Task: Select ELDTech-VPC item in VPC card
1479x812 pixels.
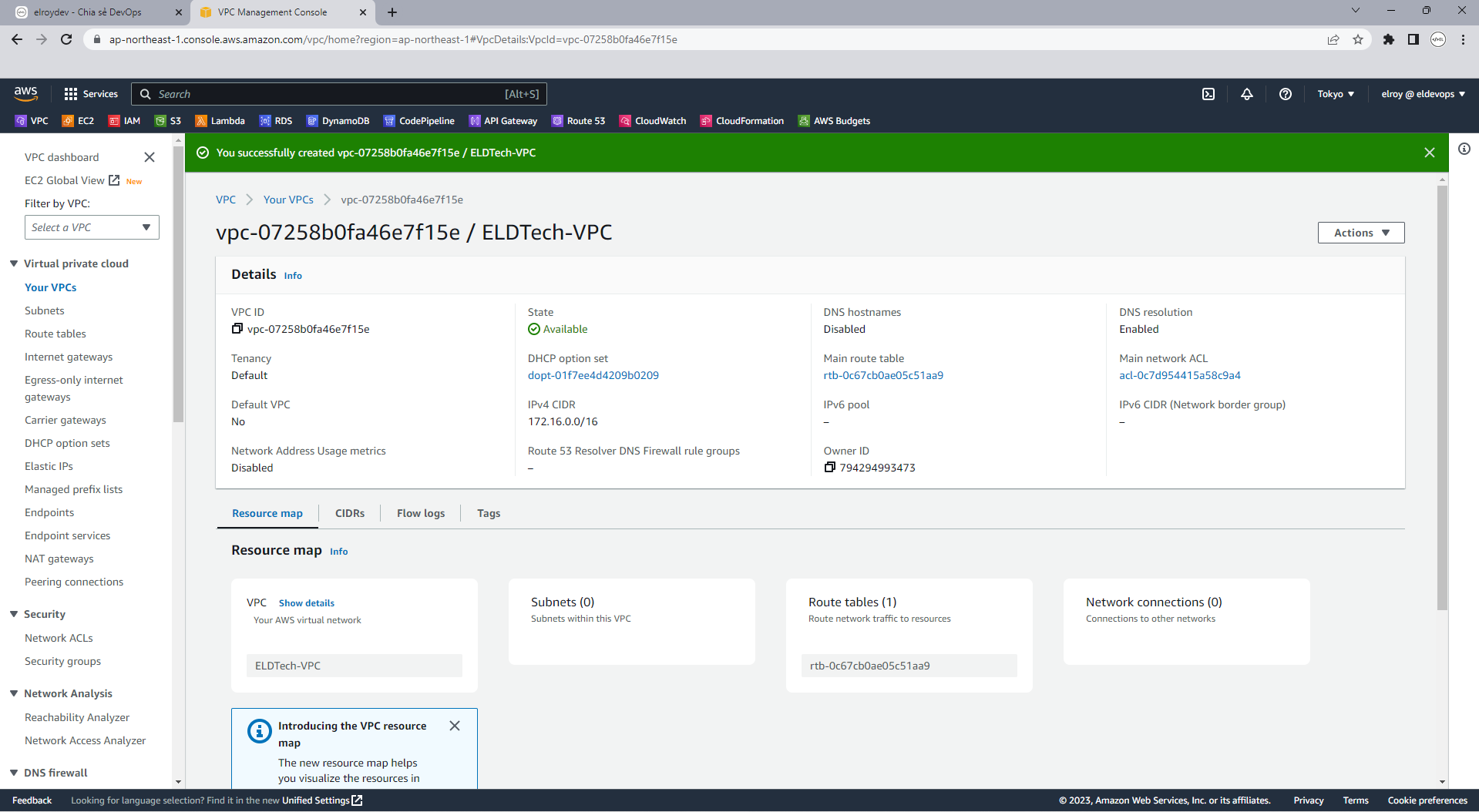Action: (x=355, y=666)
